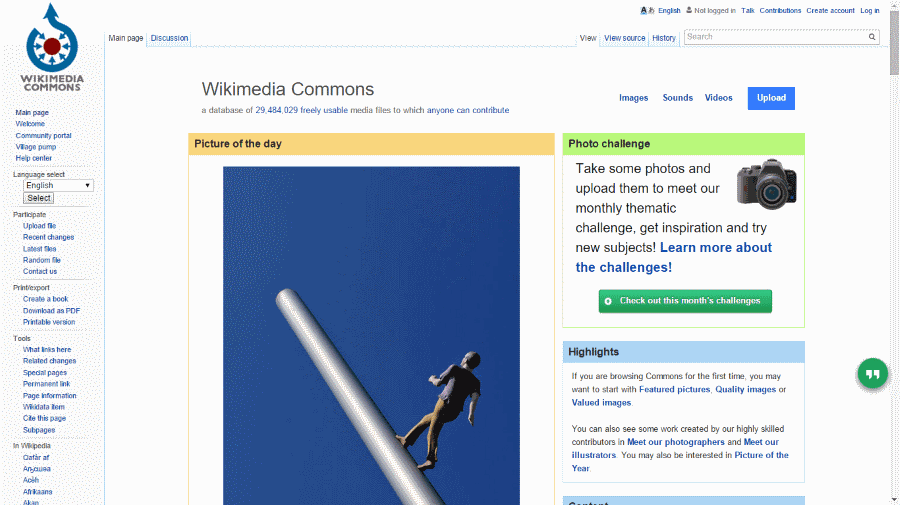This screenshot has height=505, width=900.
Task: Click the user icon next to Not logged in
Action: (x=689, y=10)
